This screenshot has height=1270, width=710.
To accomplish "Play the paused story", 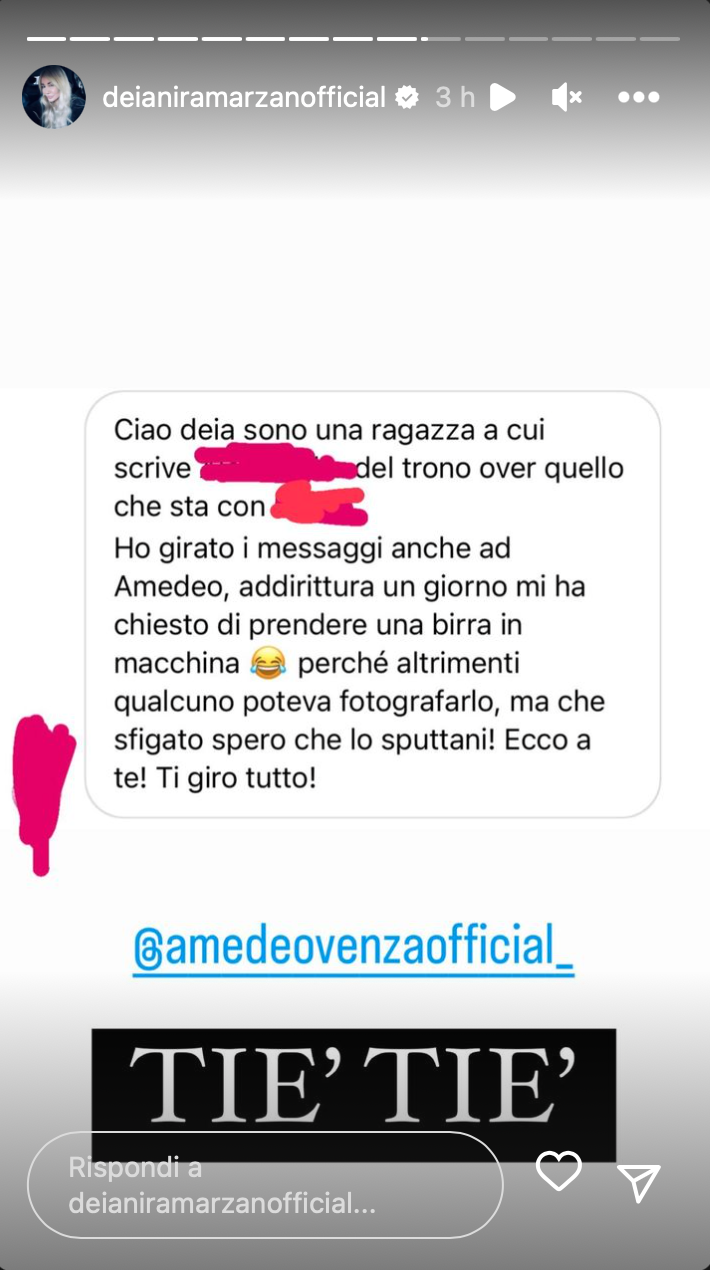I will 503,97.
